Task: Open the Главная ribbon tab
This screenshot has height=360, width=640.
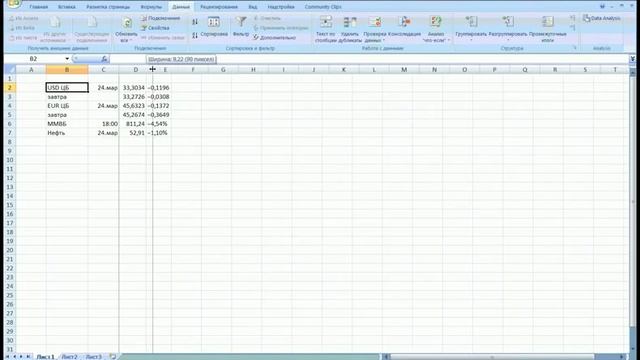Action: 39,7
